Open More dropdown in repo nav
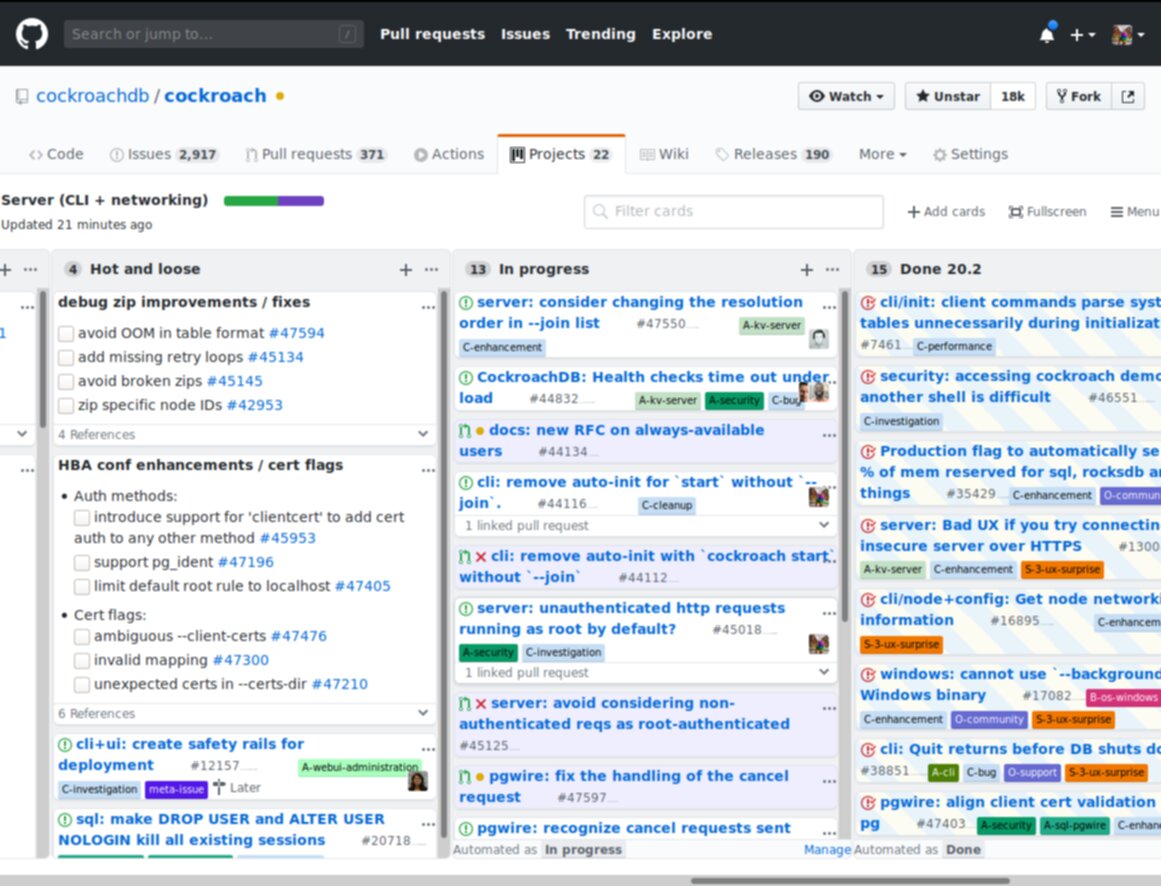 882,154
